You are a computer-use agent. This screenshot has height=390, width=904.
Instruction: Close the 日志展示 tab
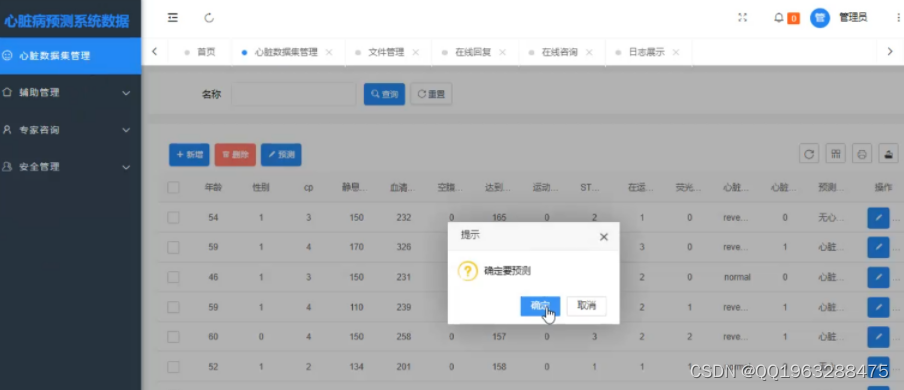[676, 52]
